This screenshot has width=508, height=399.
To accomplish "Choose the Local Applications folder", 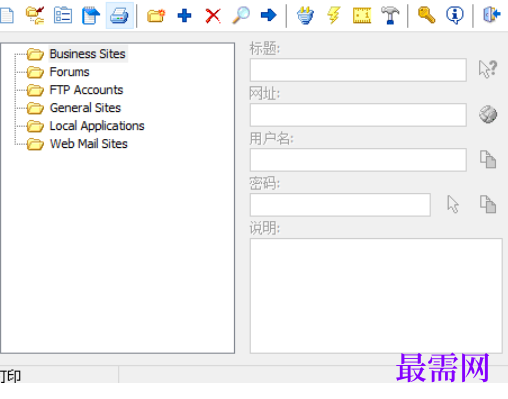I will click(97, 126).
